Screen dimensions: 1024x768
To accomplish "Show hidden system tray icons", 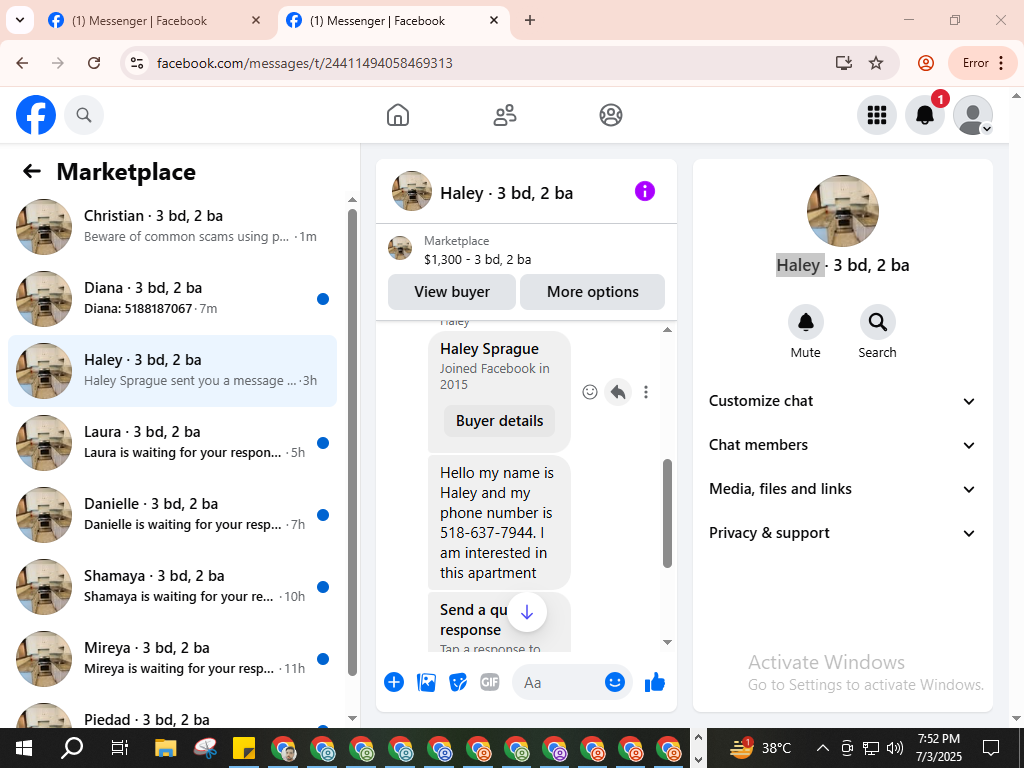I will click(x=823, y=748).
